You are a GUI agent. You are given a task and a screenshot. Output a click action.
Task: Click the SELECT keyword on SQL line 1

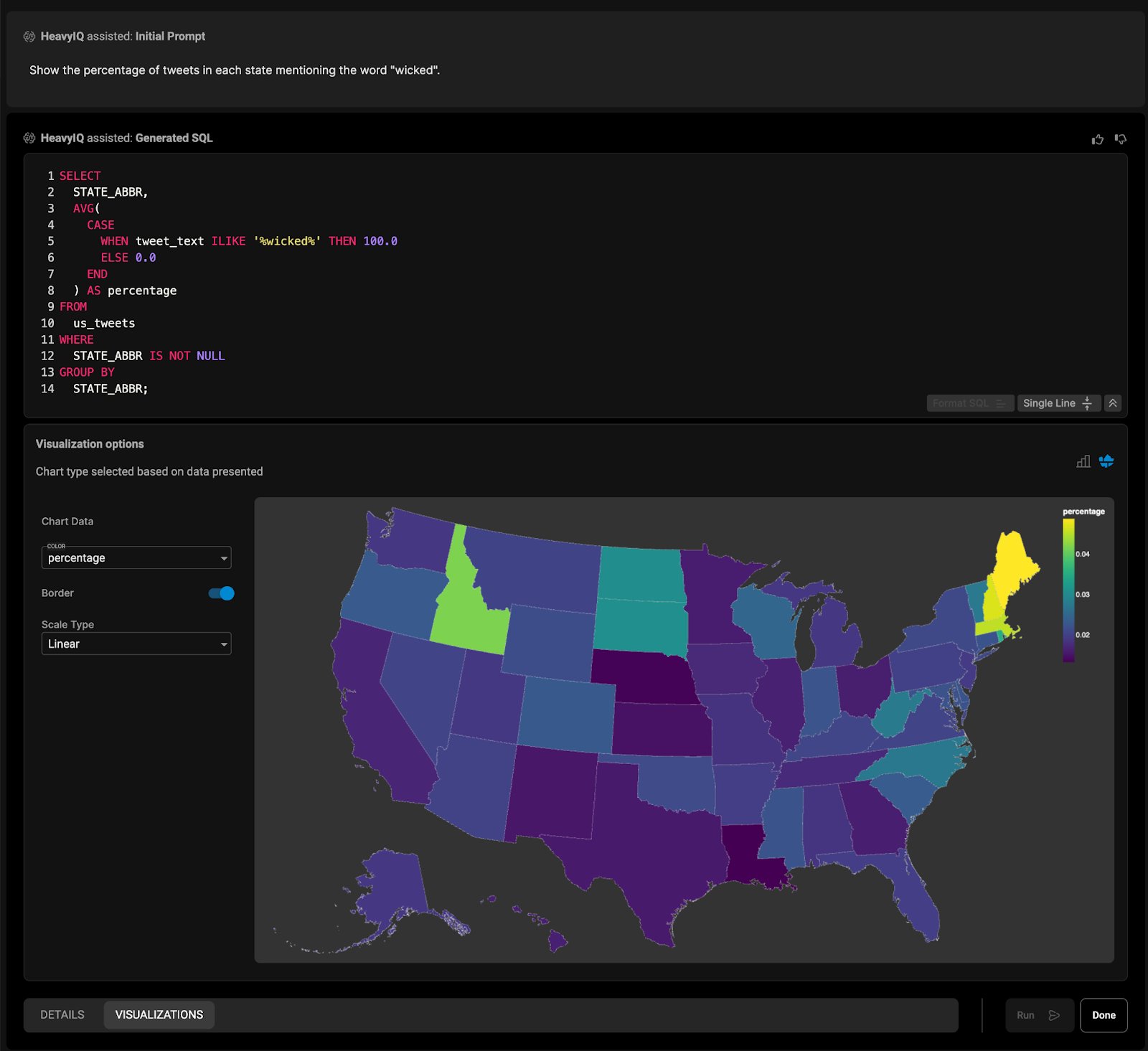pos(80,176)
